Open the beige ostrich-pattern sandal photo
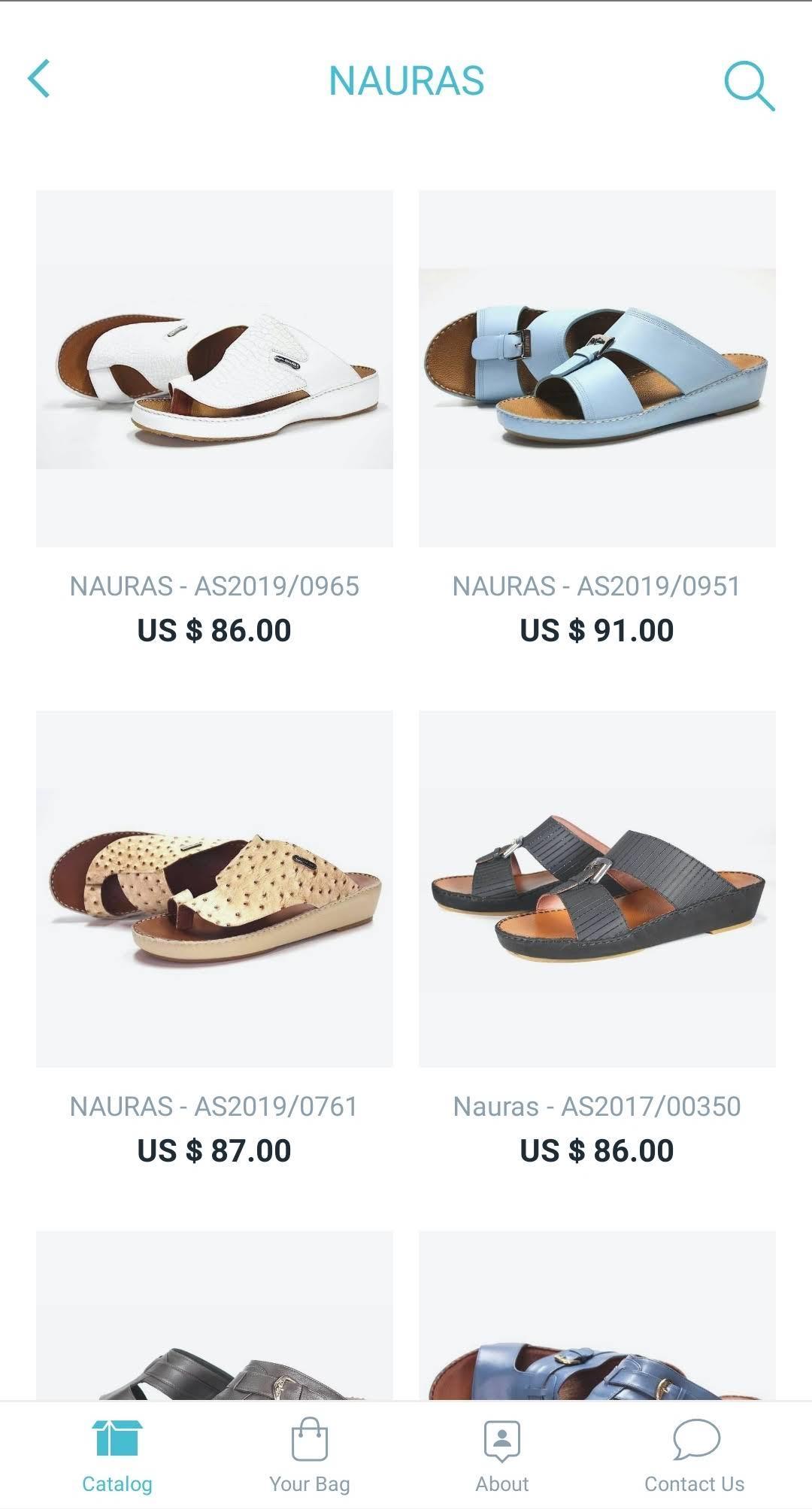 coord(214,889)
